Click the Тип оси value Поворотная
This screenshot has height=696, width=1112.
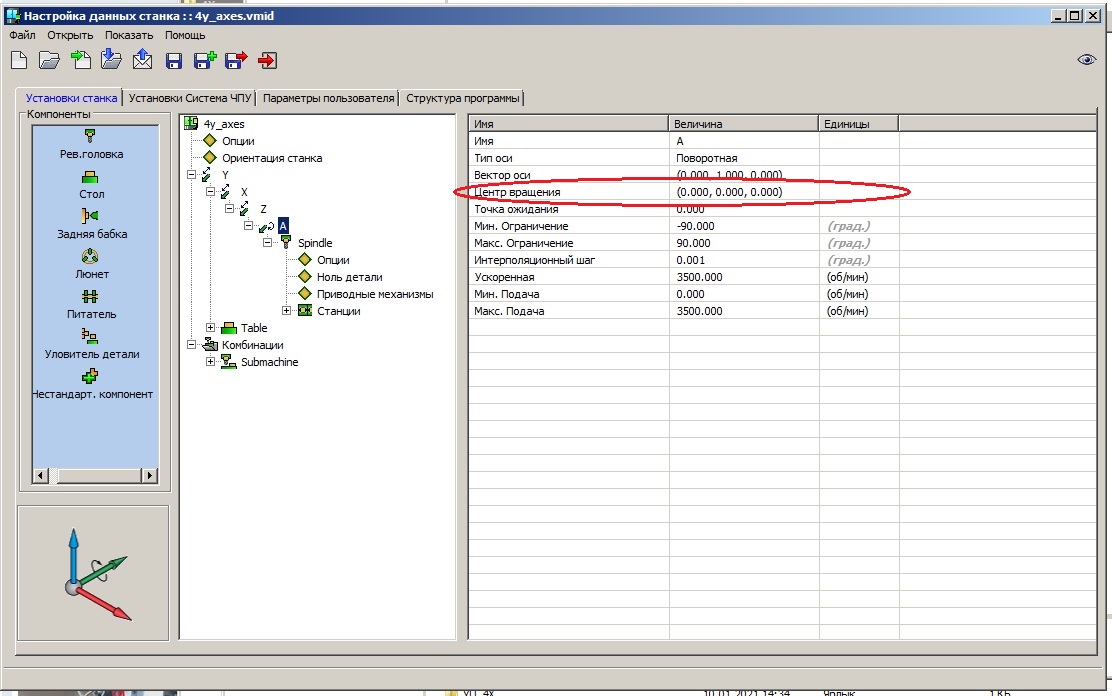point(744,158)
